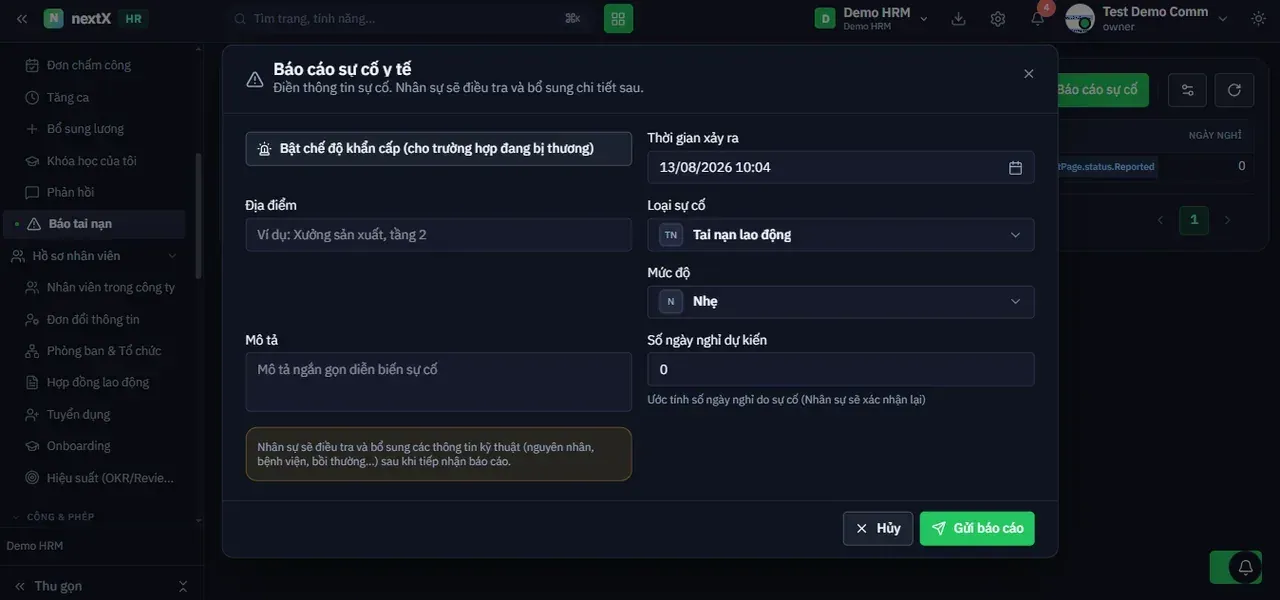Expand the Loại sự cố dropdown

coord(840,235)
